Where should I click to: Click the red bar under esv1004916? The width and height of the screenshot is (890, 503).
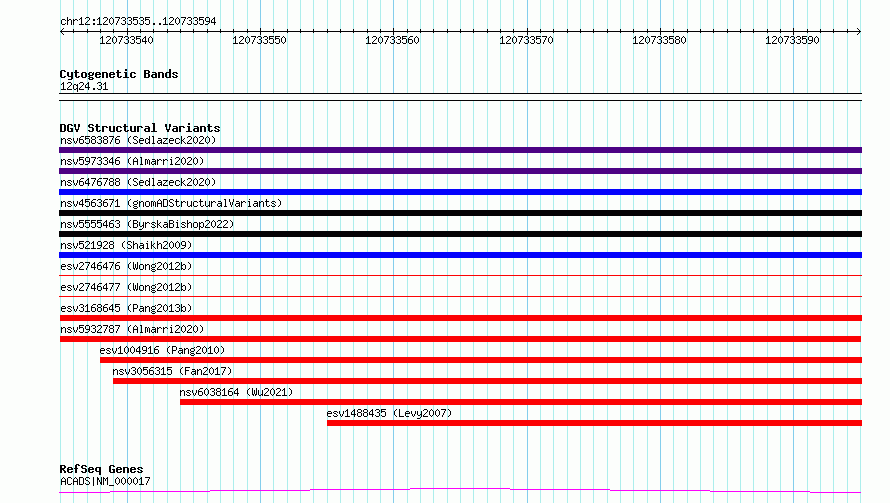point(481,360)
